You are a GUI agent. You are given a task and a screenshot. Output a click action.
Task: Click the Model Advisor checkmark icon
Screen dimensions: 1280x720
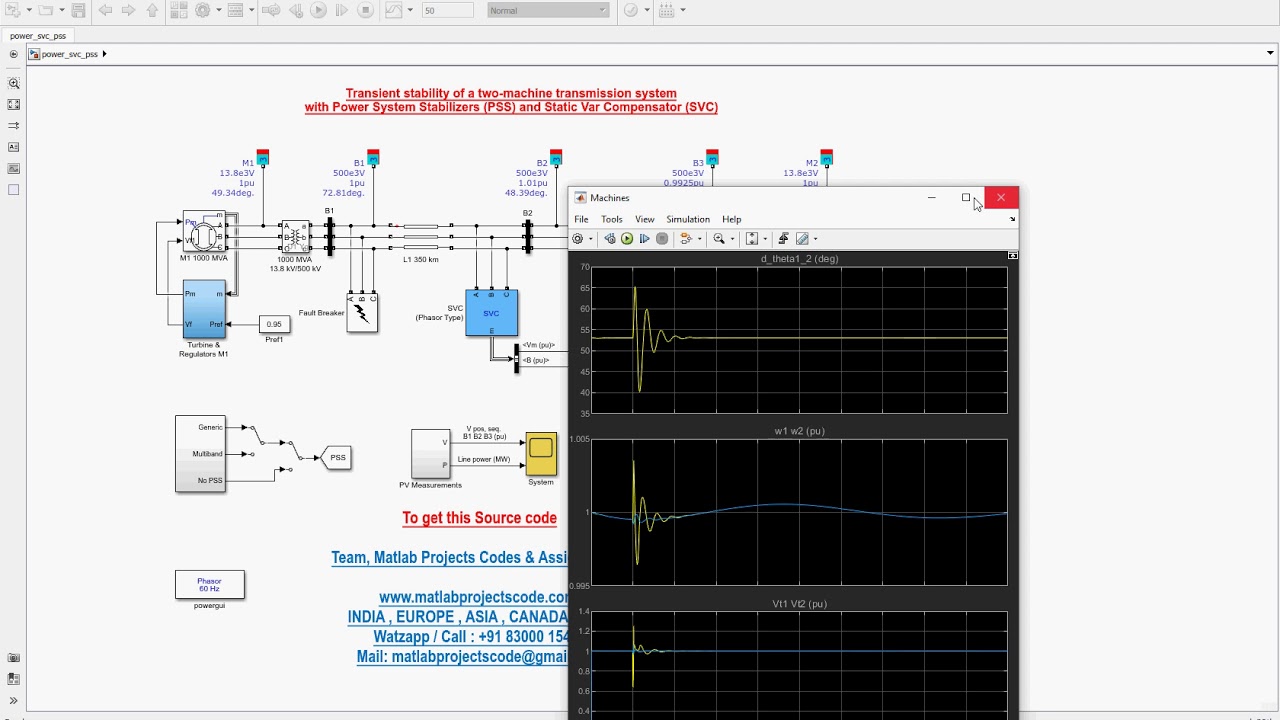631,10
